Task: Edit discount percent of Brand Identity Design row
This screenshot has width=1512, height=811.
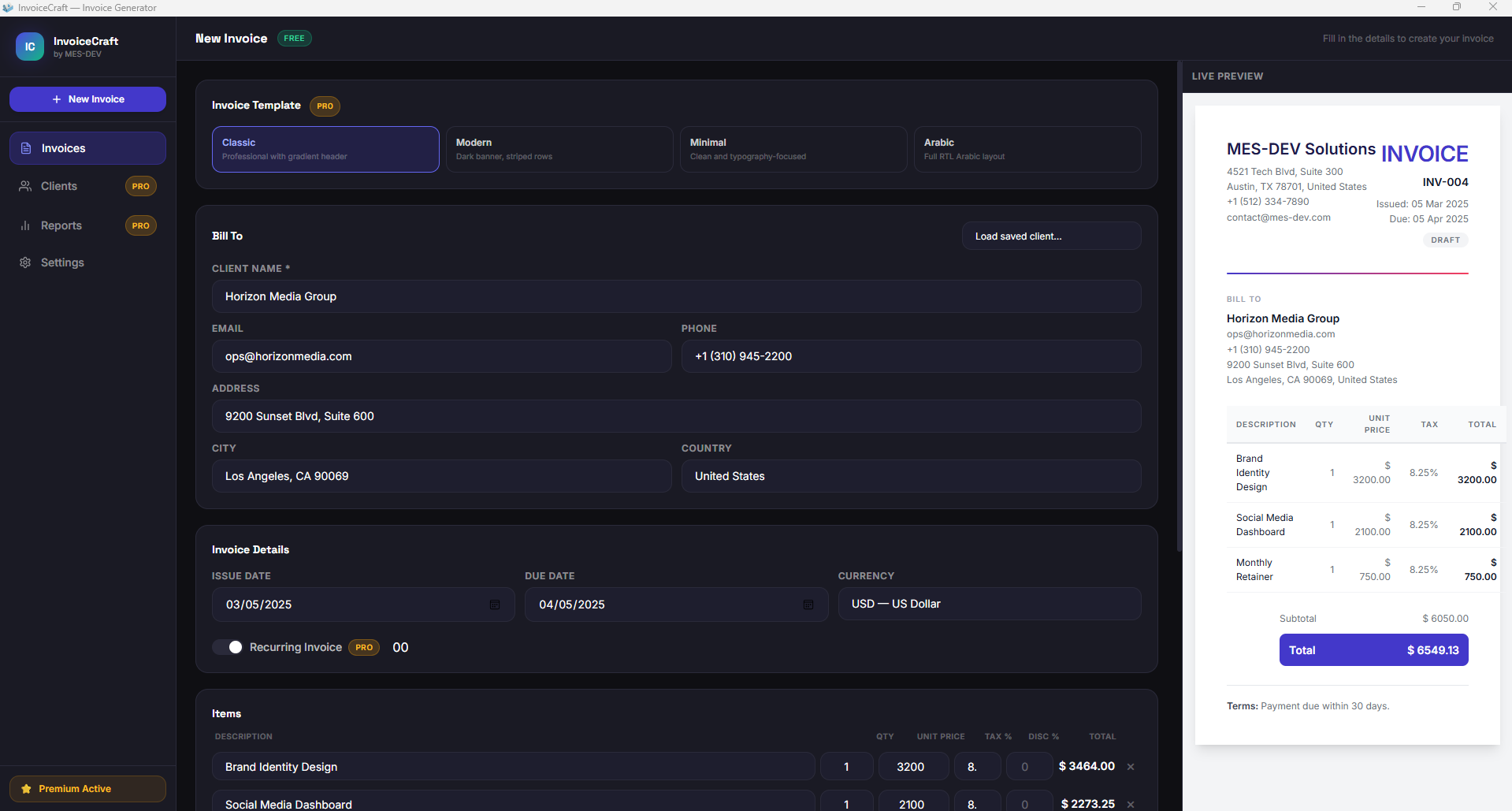Action: (1029, 767)
